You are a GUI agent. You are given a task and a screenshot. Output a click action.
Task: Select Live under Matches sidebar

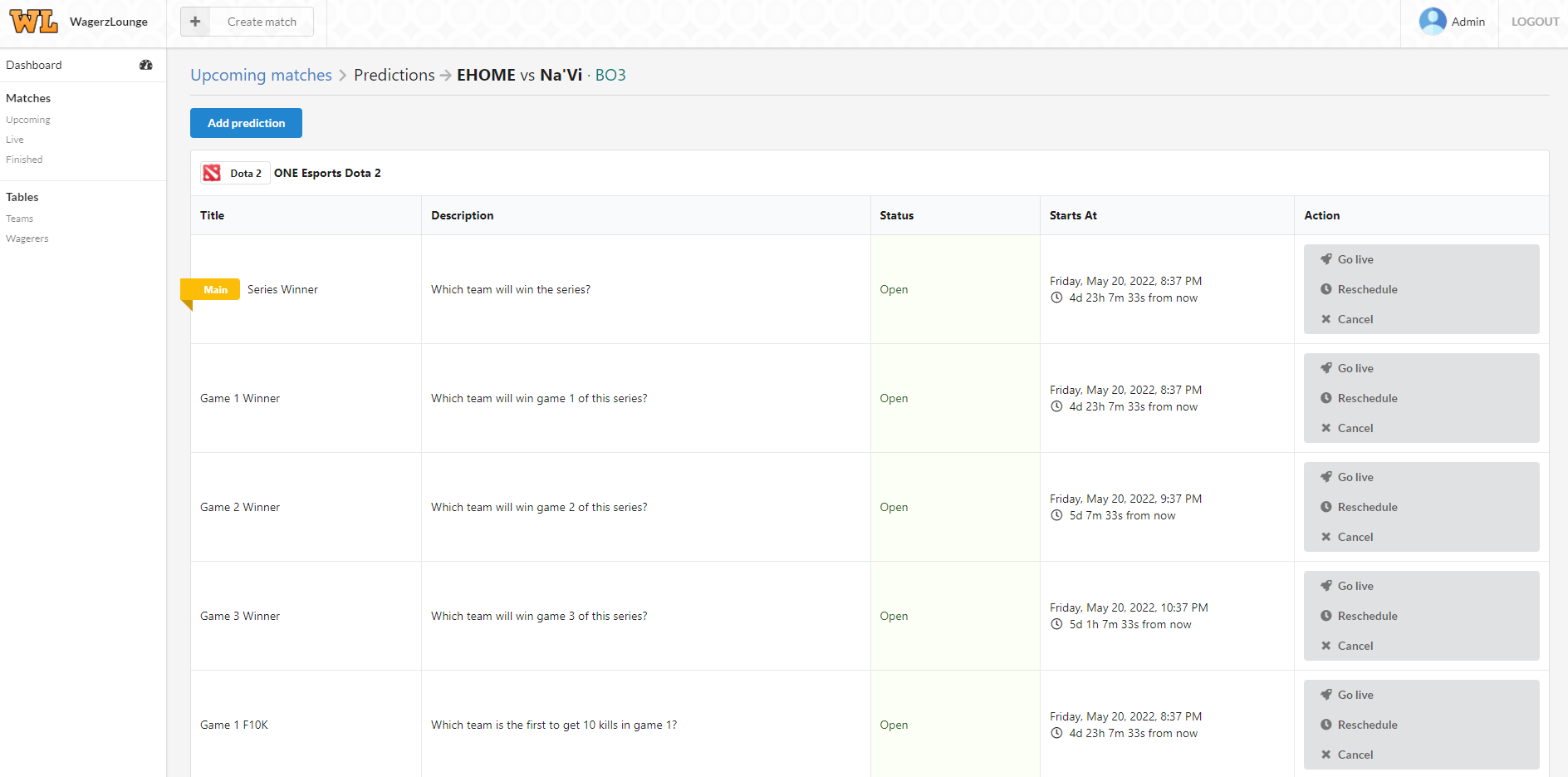coord(14,139)
